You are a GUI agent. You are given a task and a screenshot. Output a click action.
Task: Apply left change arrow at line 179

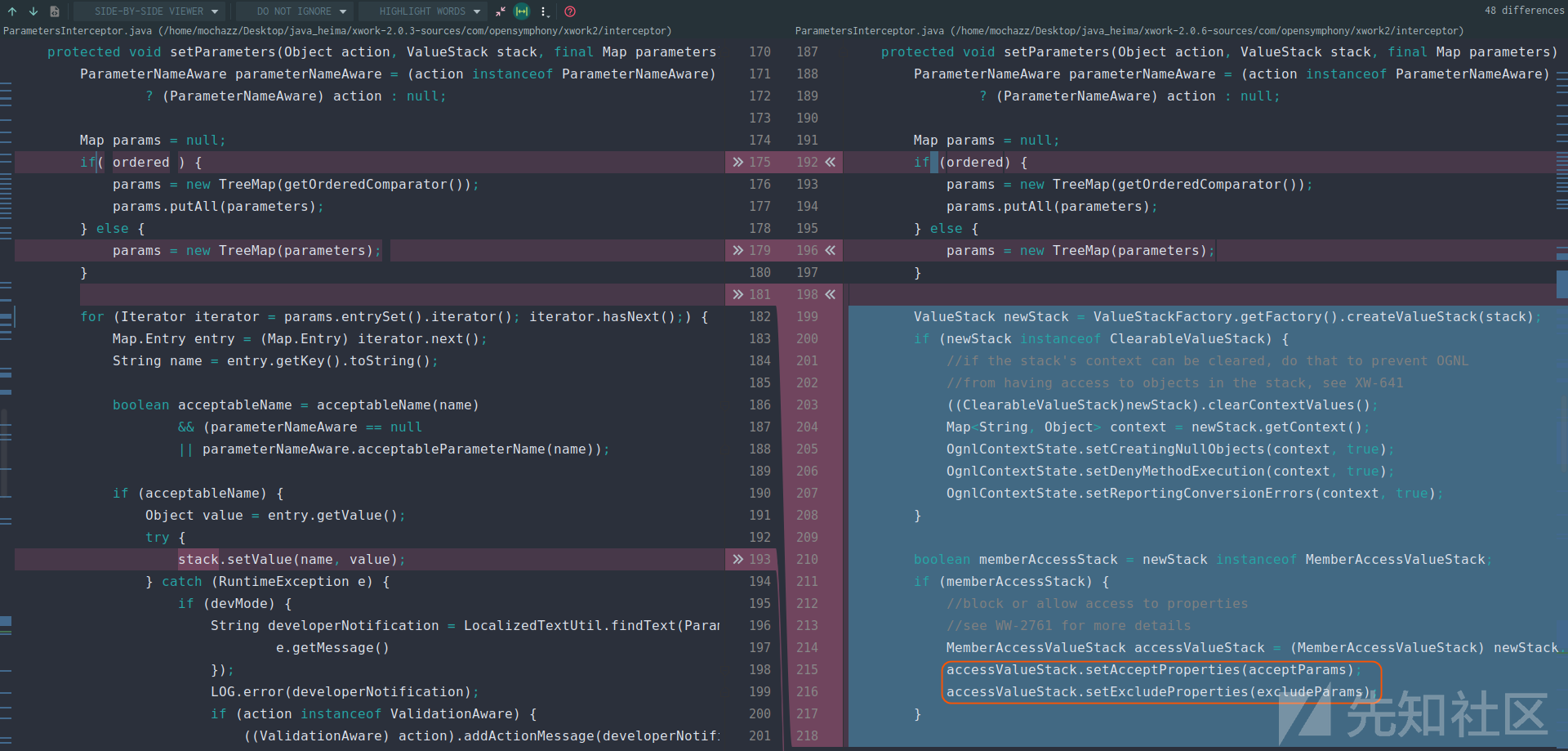click(x=738, y=250)
